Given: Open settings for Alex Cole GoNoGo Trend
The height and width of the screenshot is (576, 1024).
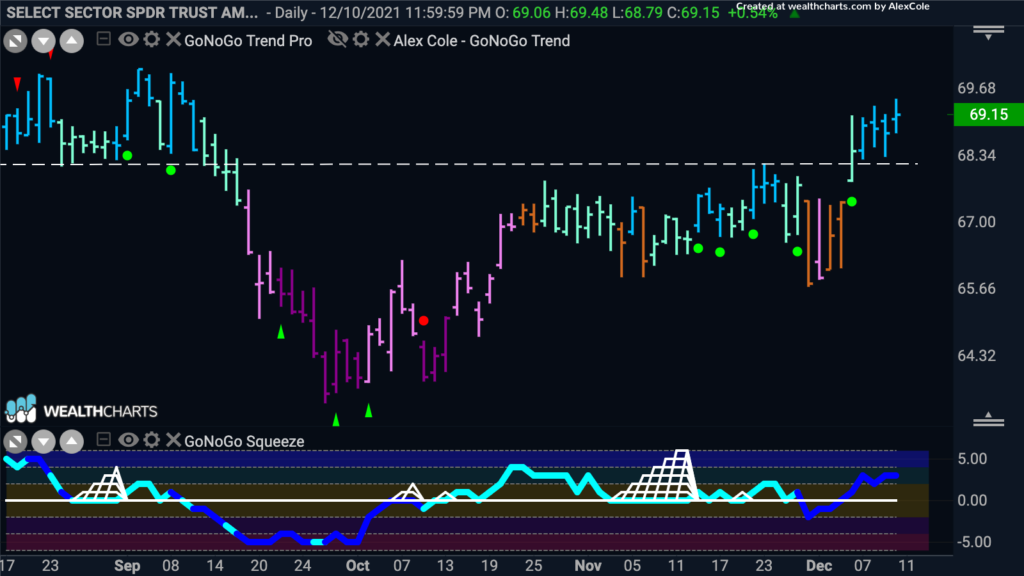Looking at the screenshot, I should pos(361,40).
